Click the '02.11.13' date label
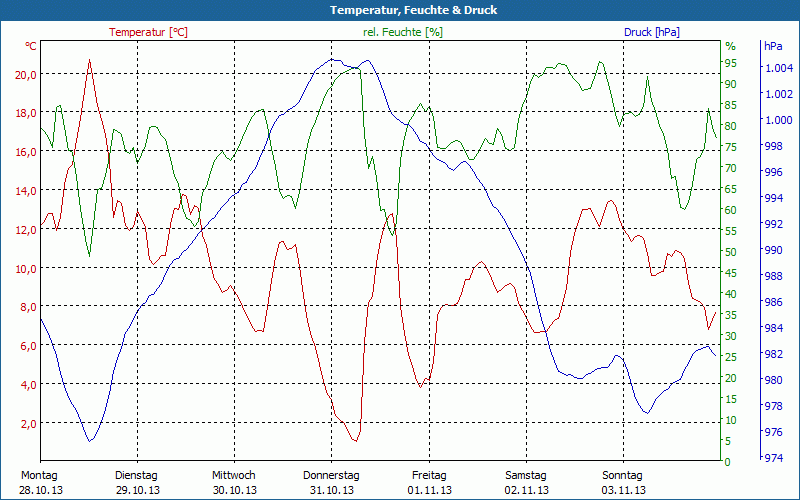The height and width of the screenshot is (500, 800). 527,490
